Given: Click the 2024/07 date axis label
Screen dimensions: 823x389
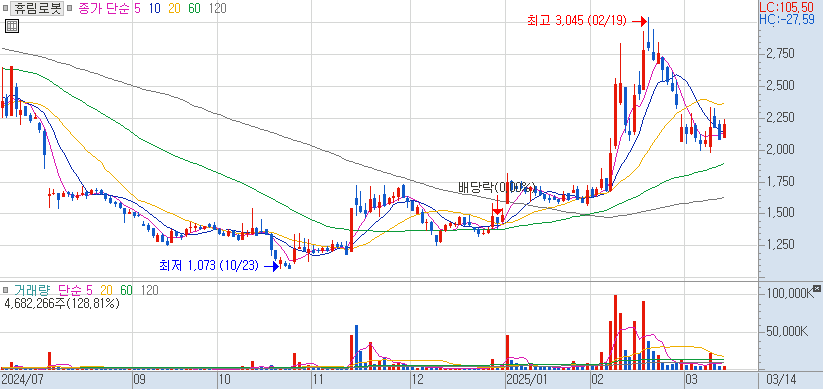Looking at the screenshot, I should 22,380.
